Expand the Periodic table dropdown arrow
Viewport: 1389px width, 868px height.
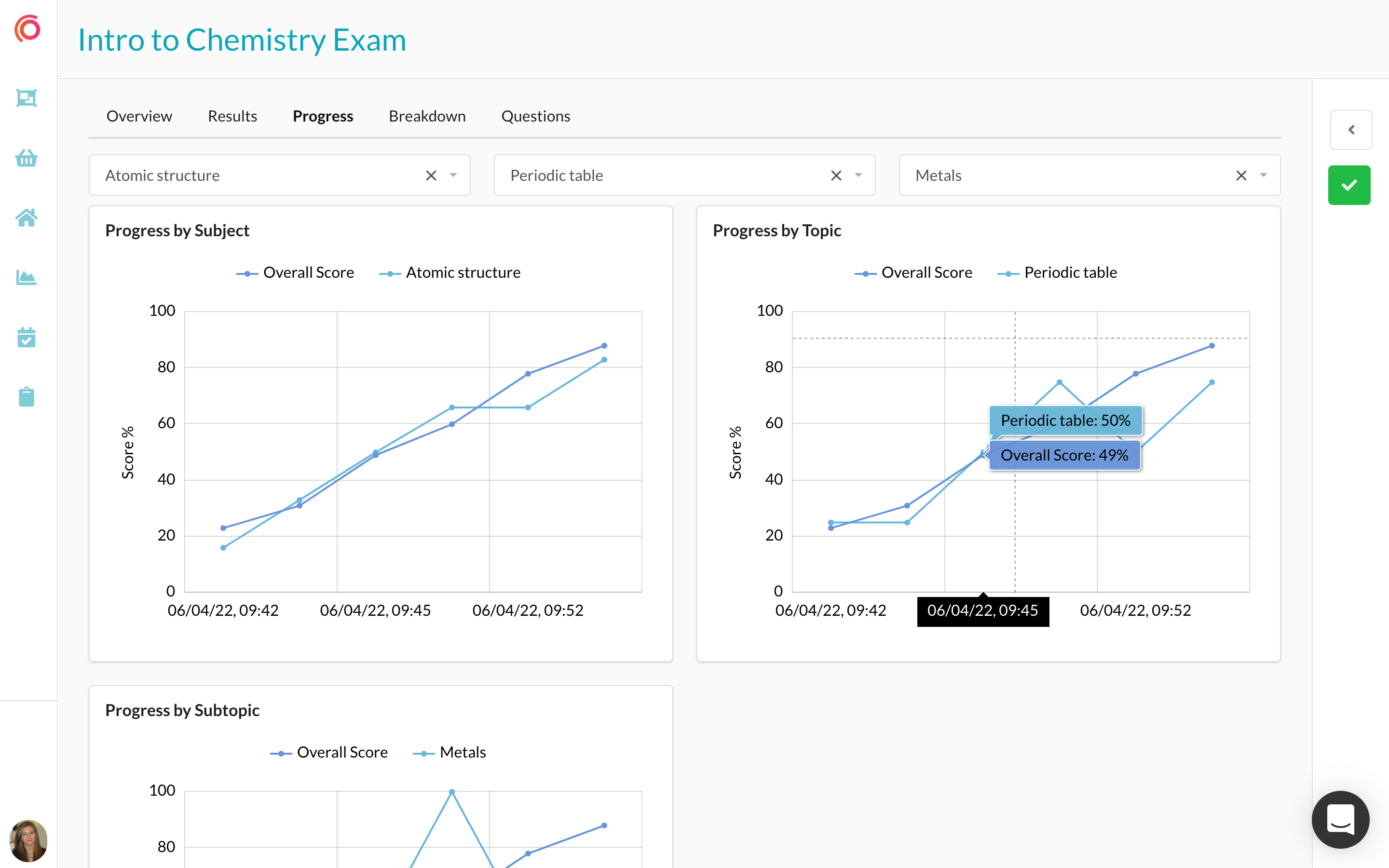click(858, 176)
